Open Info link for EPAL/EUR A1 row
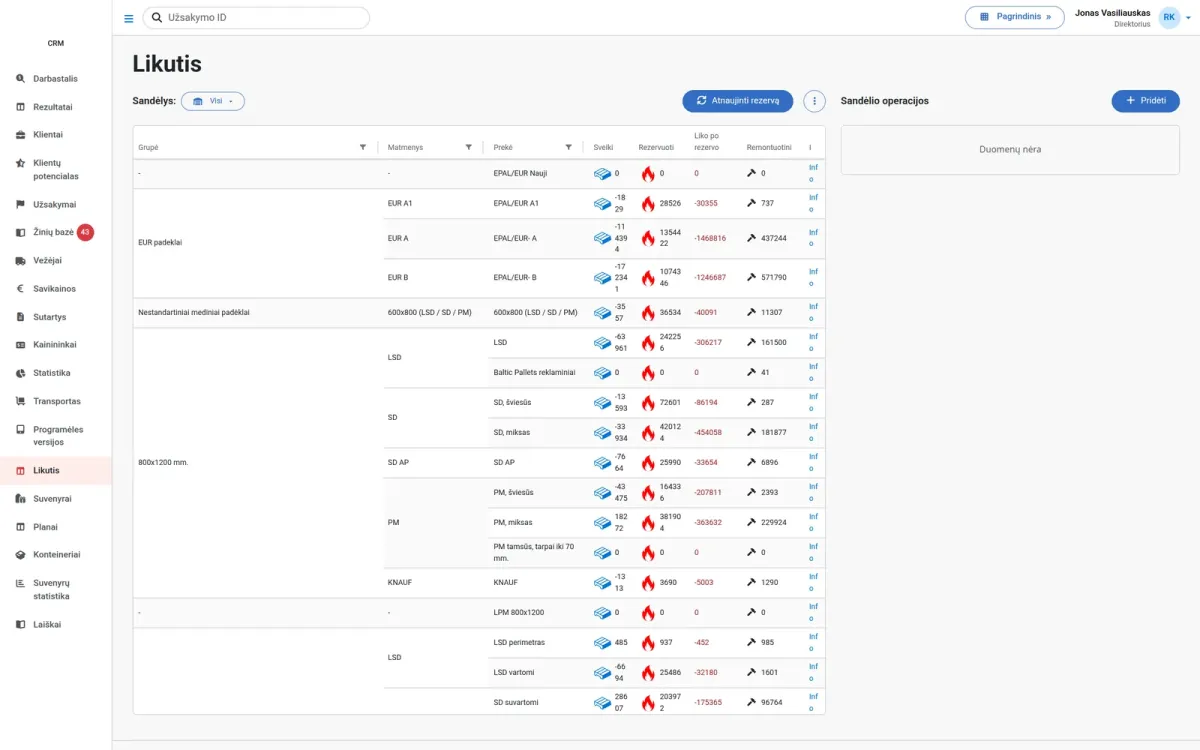1200x750 pixels. [813, 203]
